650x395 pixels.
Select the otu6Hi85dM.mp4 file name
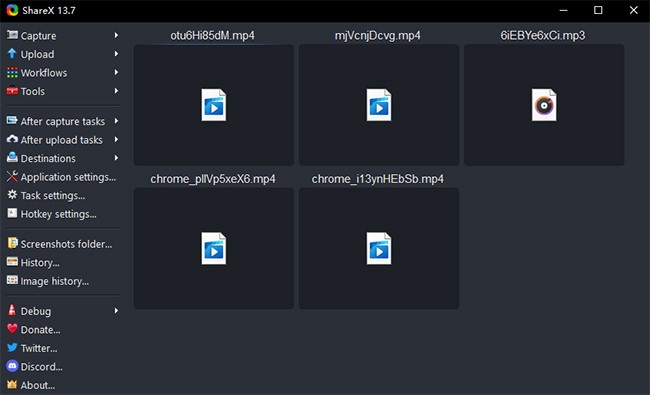coord(213,36)
